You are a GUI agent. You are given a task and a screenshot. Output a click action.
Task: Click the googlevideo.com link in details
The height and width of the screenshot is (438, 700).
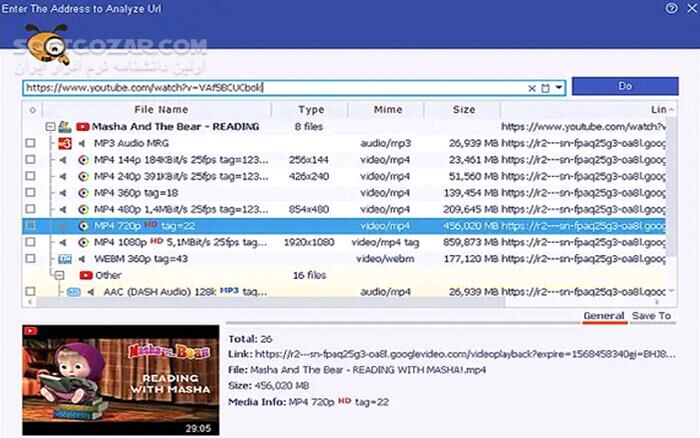point(466,355)
